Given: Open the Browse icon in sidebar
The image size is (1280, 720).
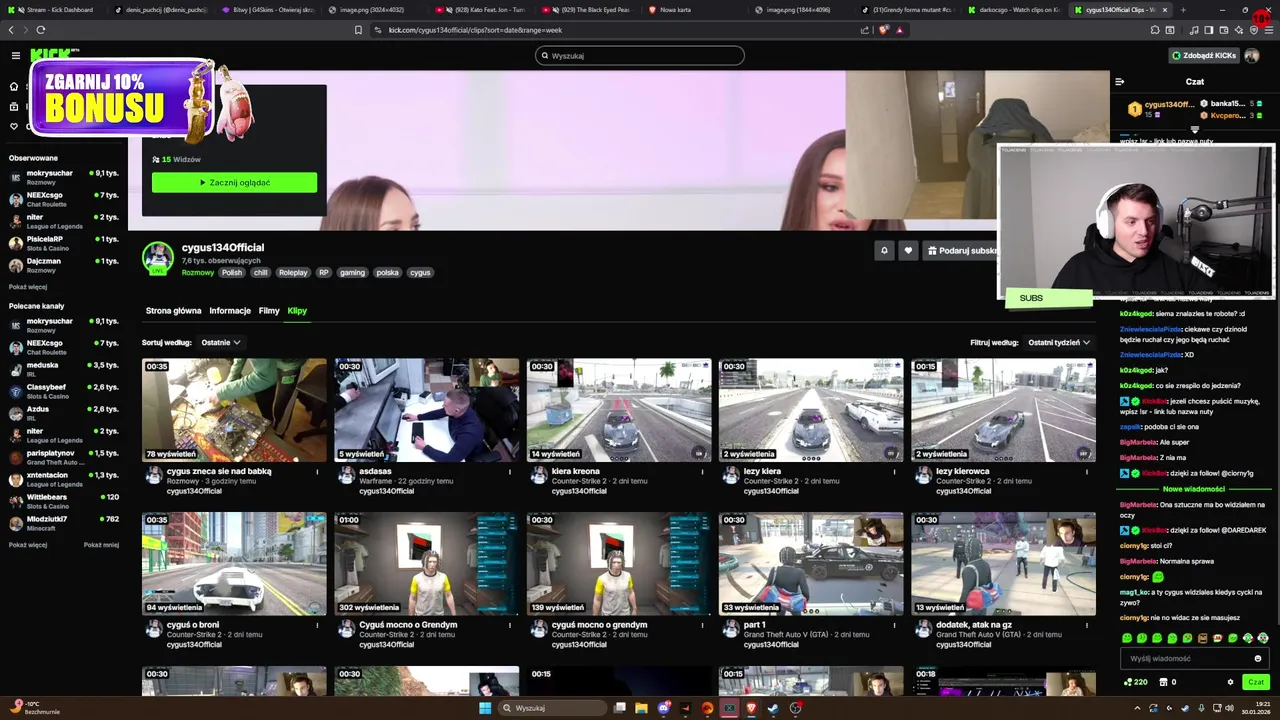Looking at the screenshot, I should pyautogui.click(x=14, y=106).
